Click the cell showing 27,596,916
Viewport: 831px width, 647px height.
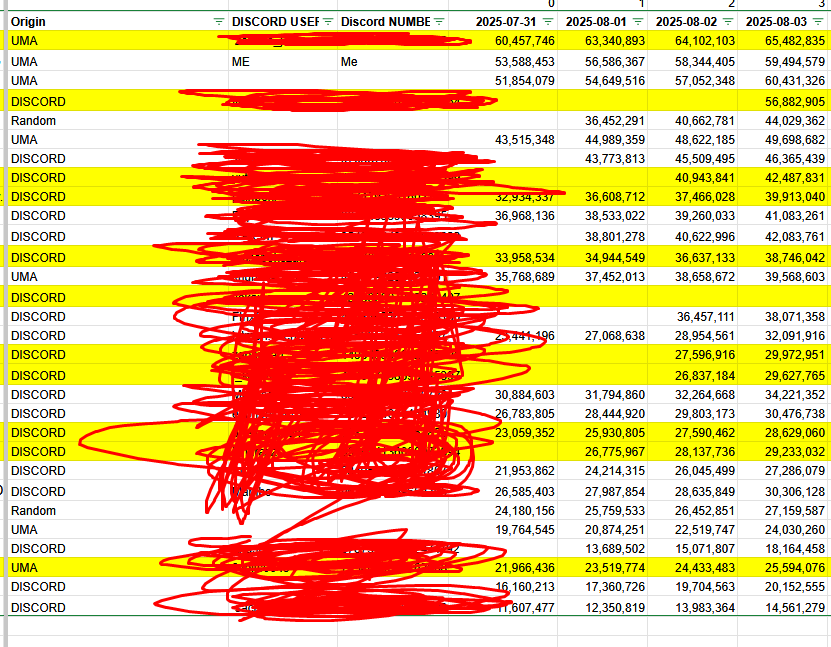click(x=692, y=354)
